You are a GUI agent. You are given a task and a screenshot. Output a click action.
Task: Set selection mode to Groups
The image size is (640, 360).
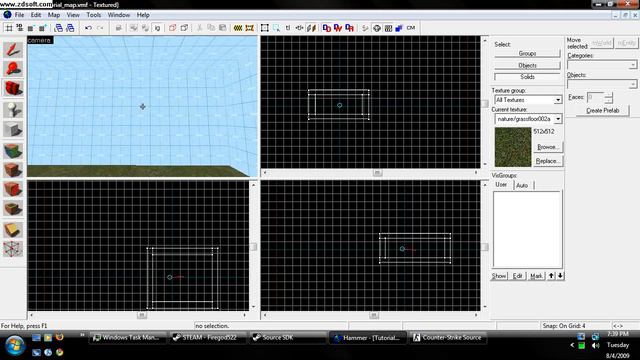tap(527, 53)
